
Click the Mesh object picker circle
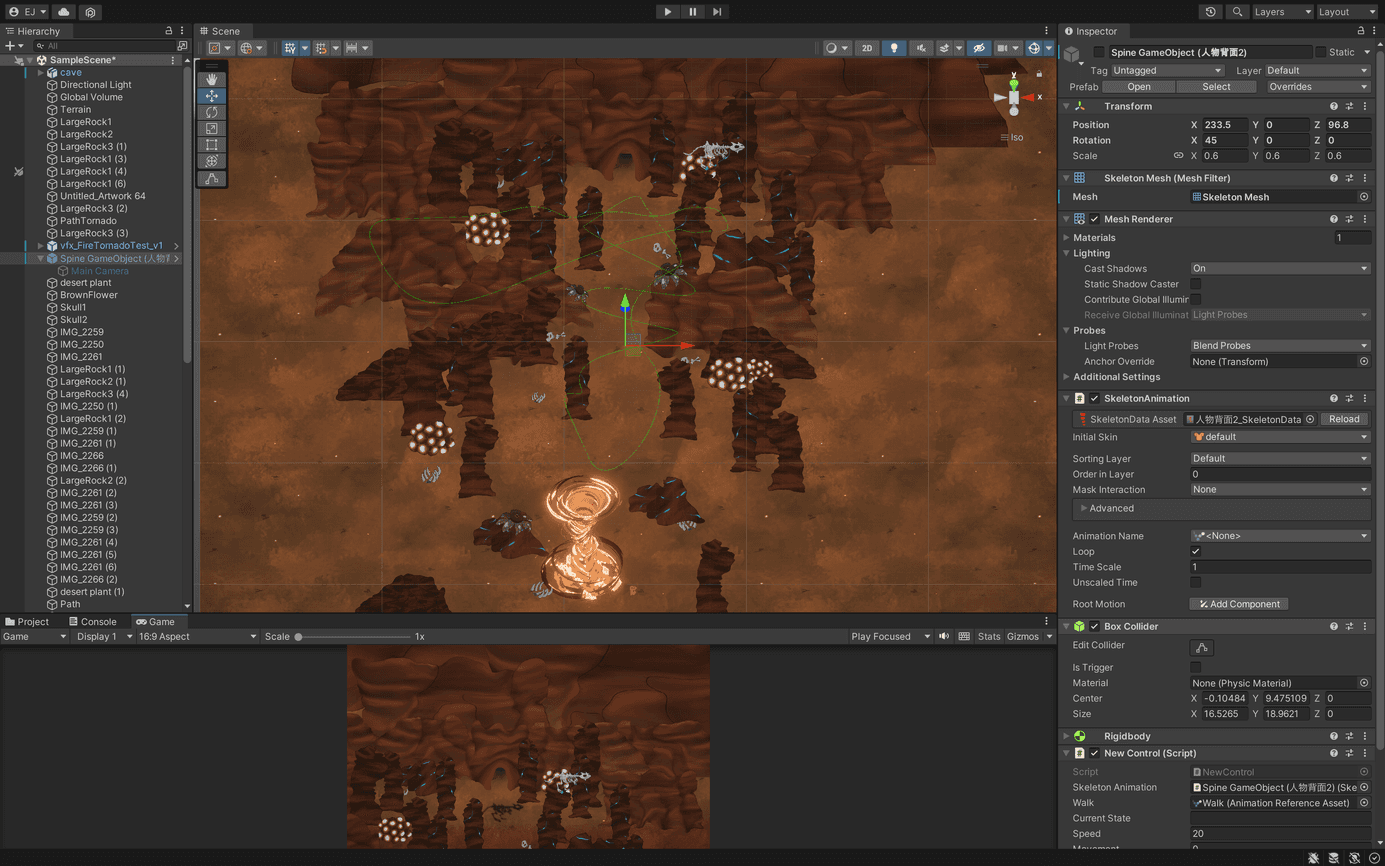[x=1364, y=197]
